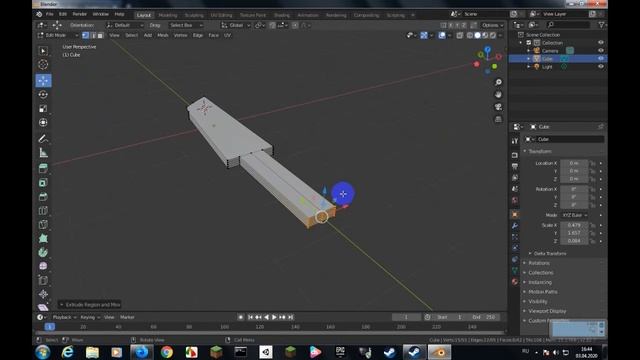This screenshot has width=640, height=360.
Task: Open the Modifier properties wrench tab
Action: coord(515,226)
